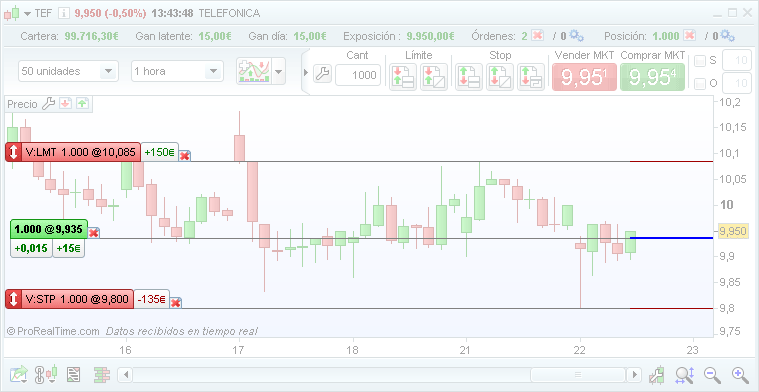Cancel the V:LMT limit order with its X
The width and height of the screenshot is (759, 392).
point(184,155)
